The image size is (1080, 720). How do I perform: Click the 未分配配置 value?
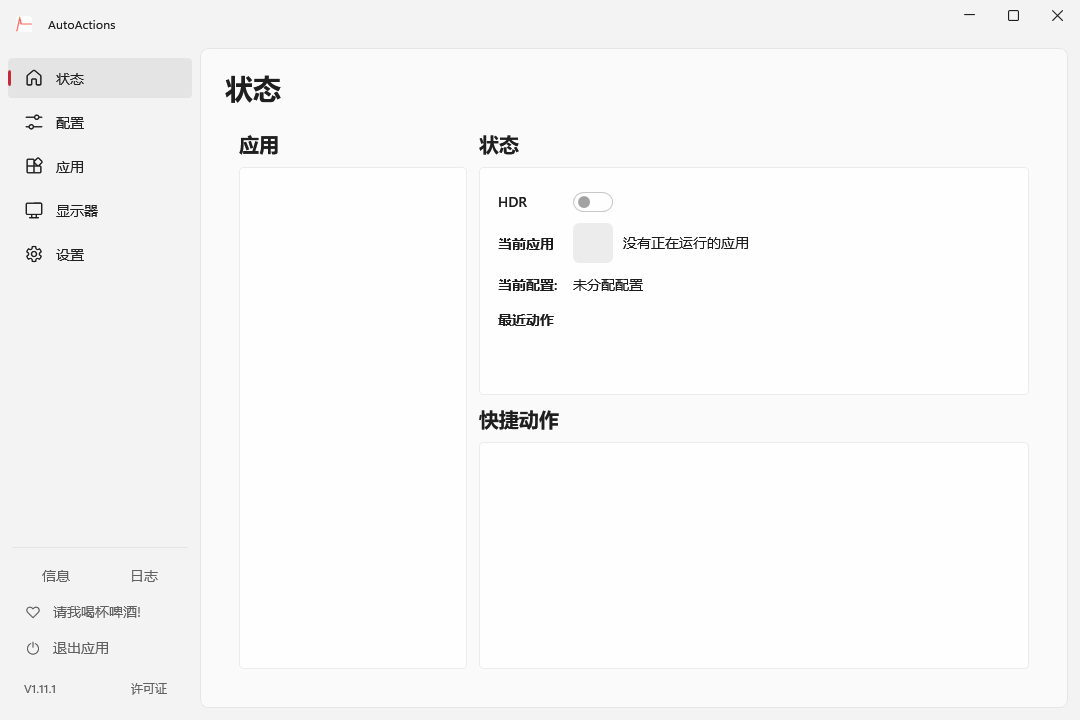(608, 285)
